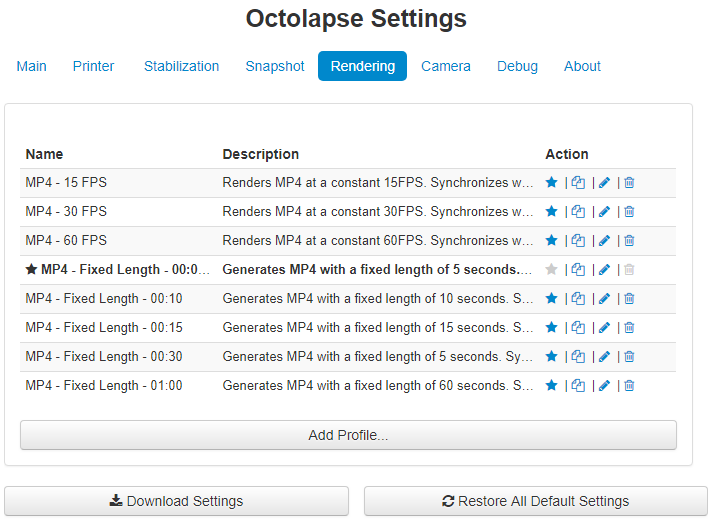Copy the Fixed Length - 00:30 profile

coord(578,356)
